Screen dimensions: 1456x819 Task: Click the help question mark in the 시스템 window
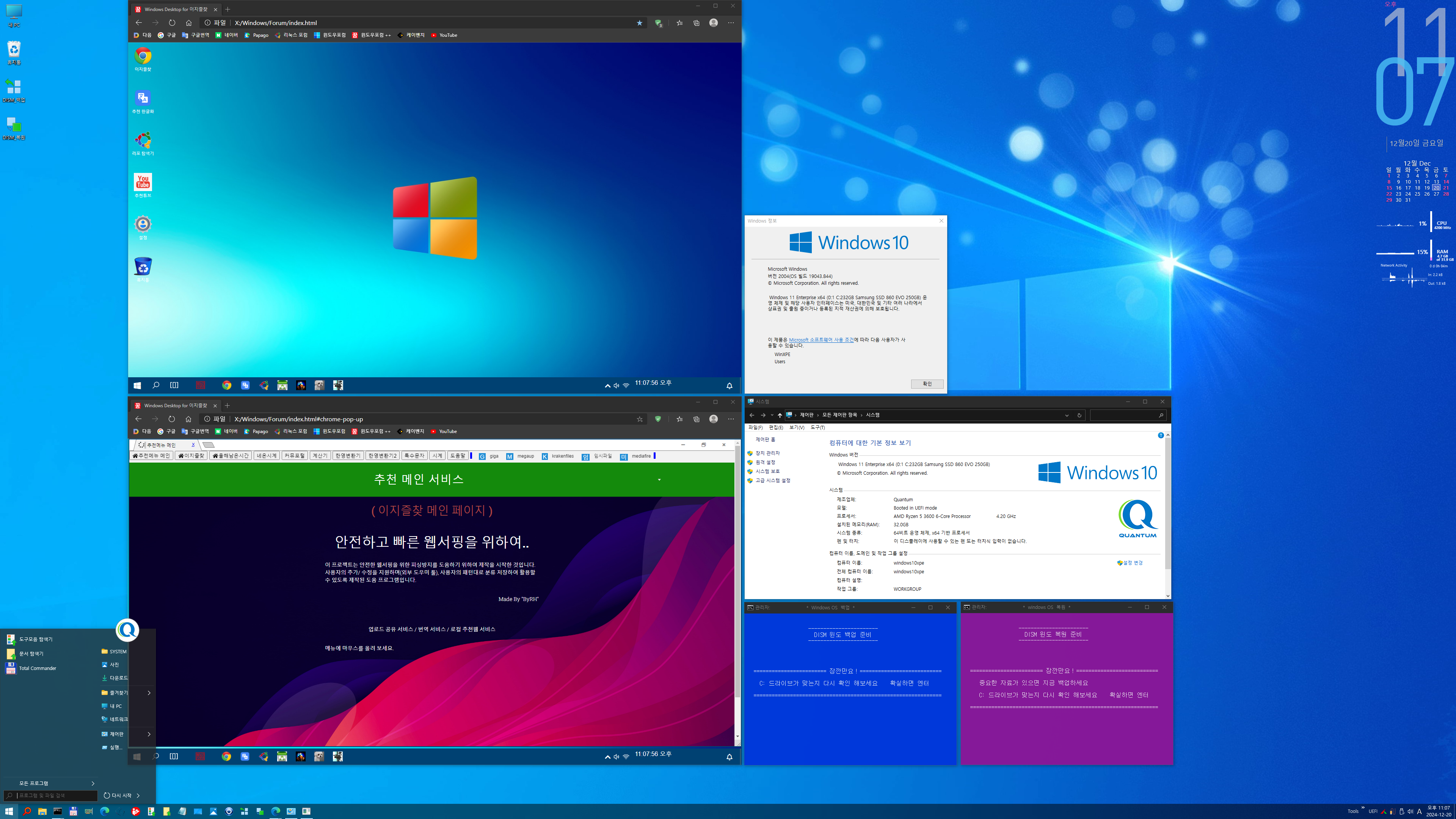pos(1160,435)
